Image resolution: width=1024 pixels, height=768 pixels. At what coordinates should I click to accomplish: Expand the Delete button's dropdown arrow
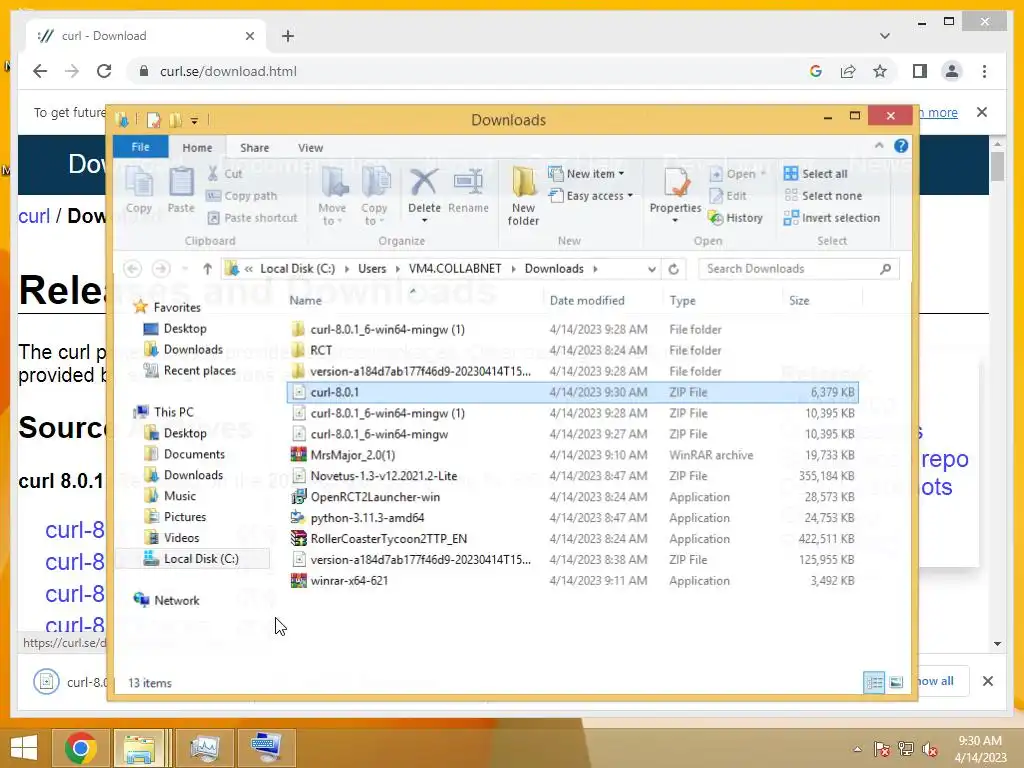(x=424, y=221)
